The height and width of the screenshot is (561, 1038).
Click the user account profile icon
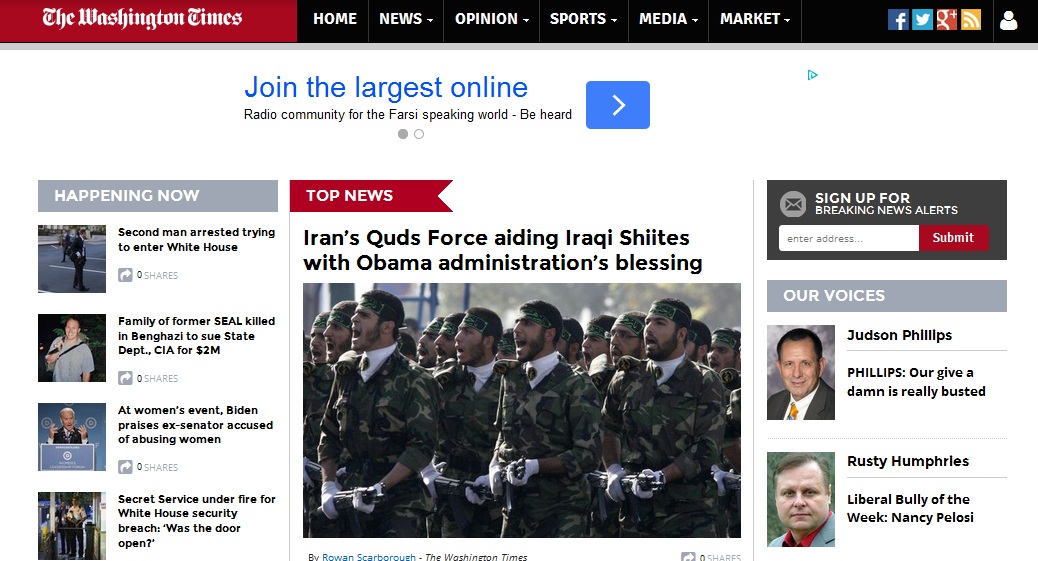point(1008,20)
